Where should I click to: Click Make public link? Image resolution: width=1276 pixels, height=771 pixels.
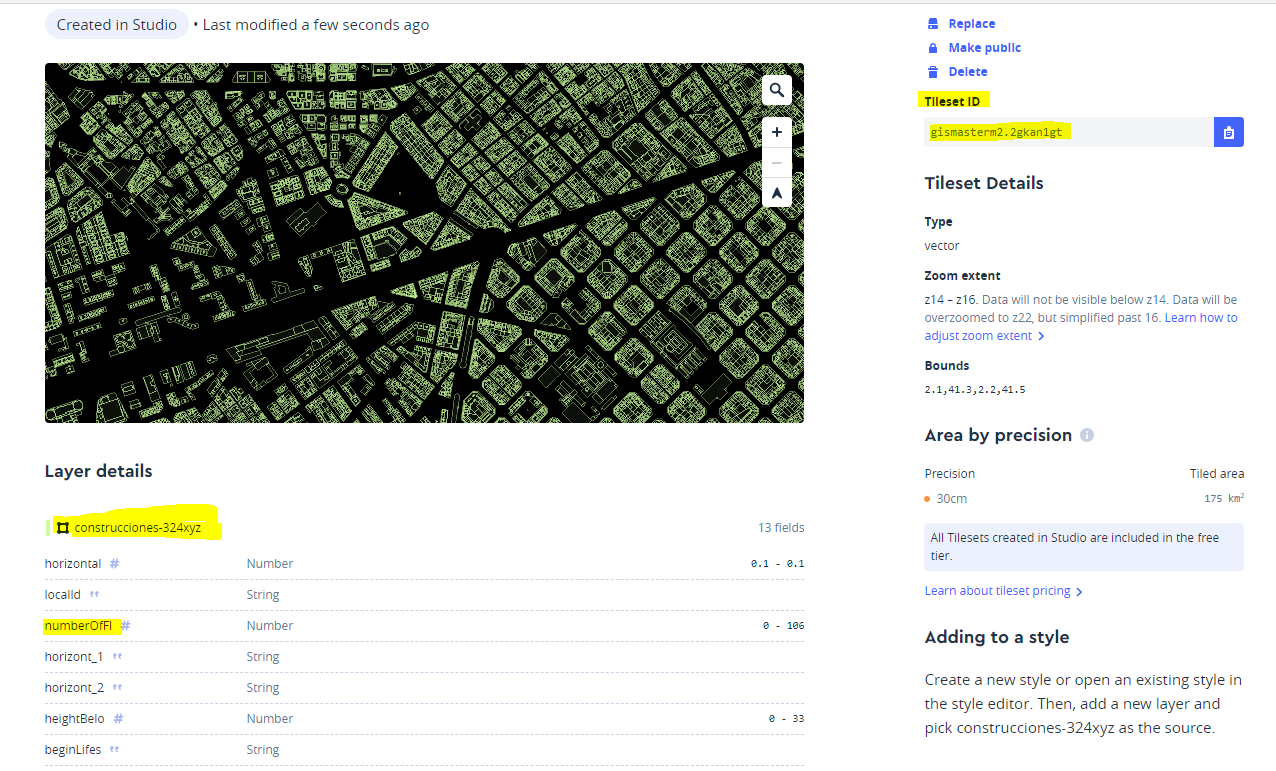984,47
